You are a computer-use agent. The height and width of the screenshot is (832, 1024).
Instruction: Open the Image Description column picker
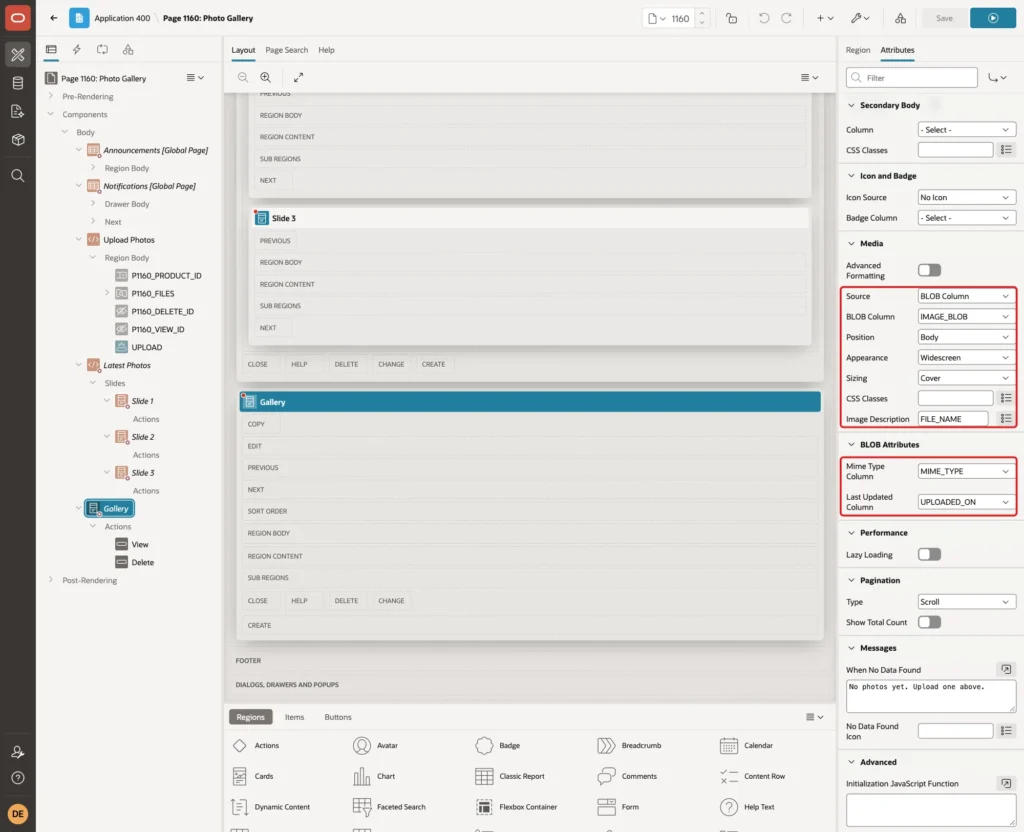(x=1006, y=419)
